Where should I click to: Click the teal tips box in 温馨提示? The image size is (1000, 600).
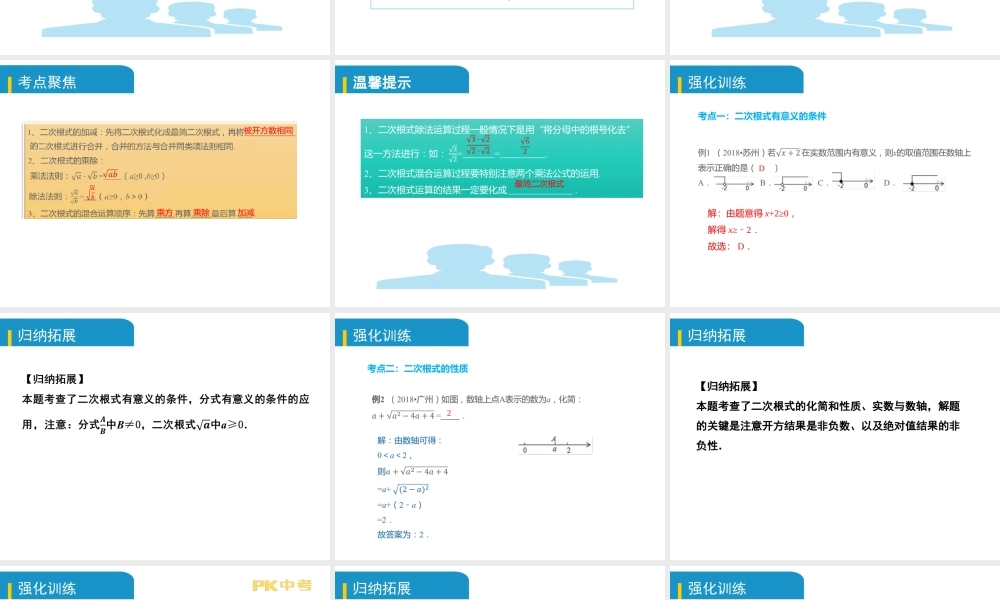(502, 158)
